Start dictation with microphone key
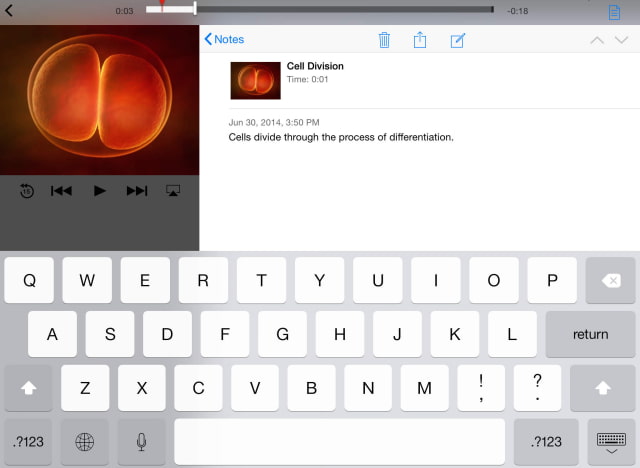The height and width of the screenshot is (468, 640). click(x=142, y=441)
